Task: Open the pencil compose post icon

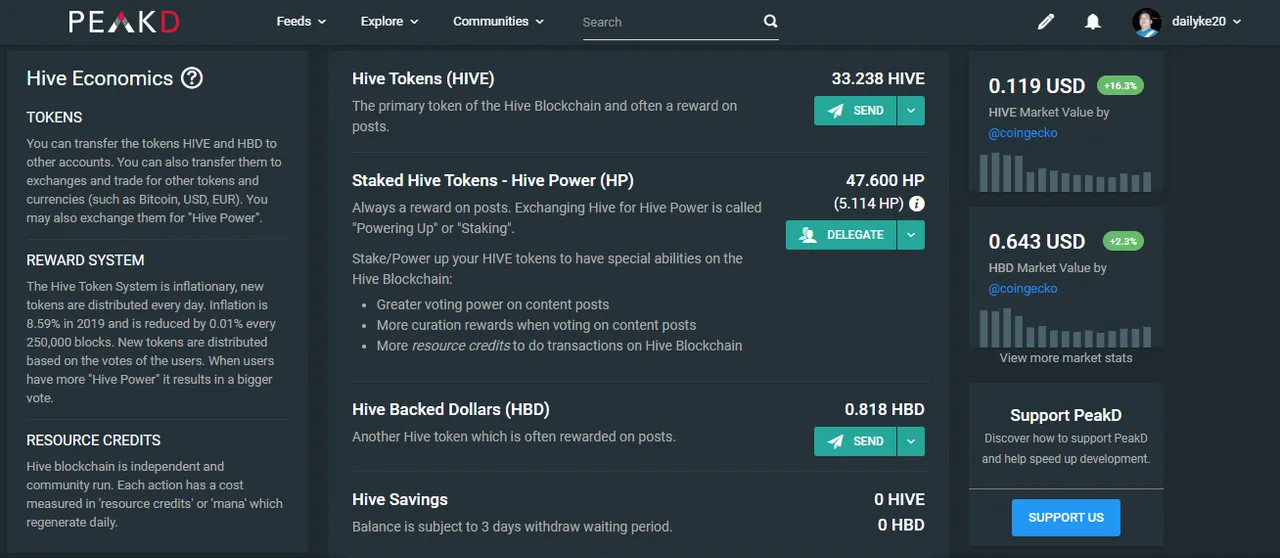Action: [x=1046, y=21]
